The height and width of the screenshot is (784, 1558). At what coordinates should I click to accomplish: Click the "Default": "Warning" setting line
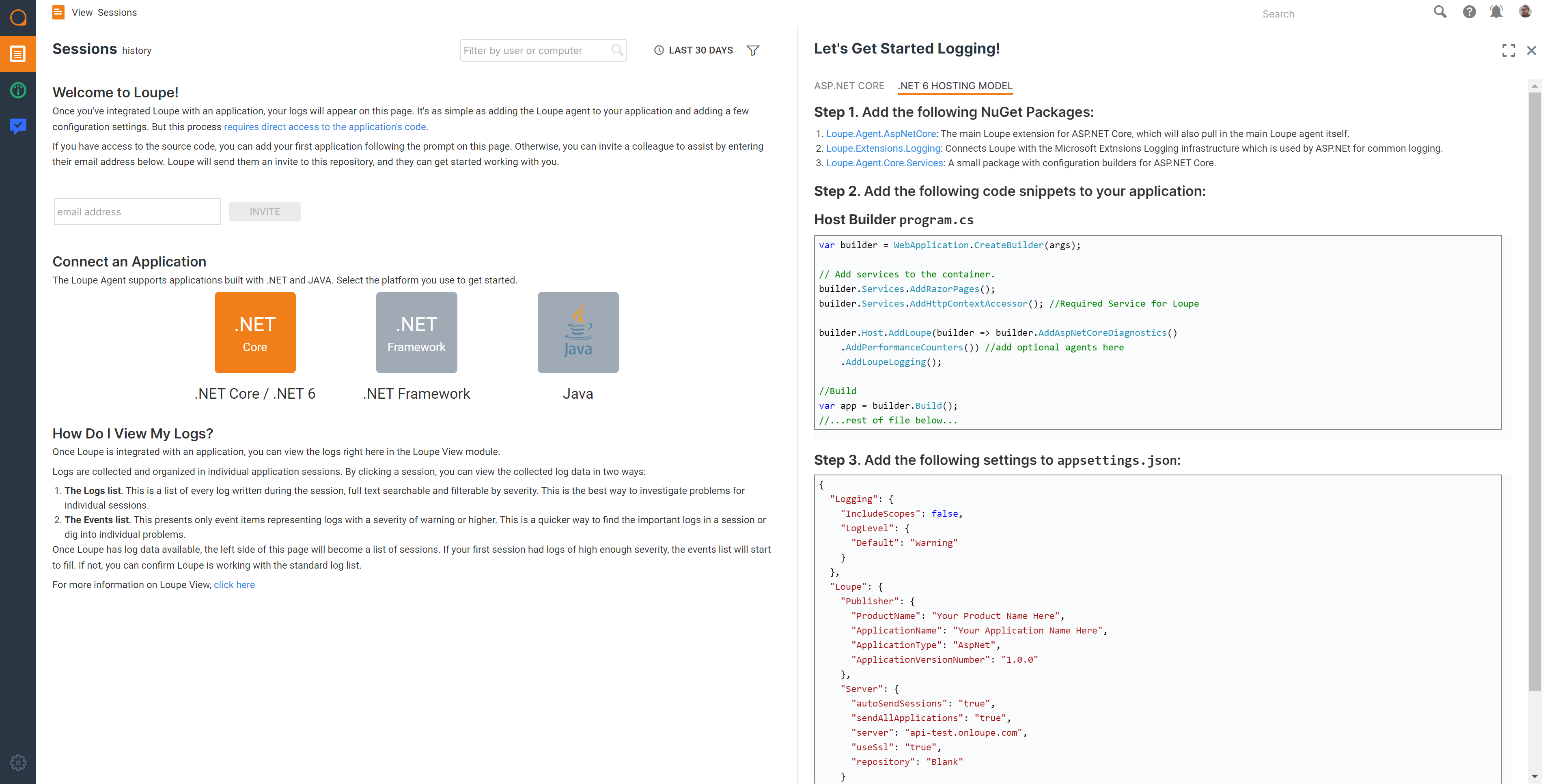pos(904,543)
